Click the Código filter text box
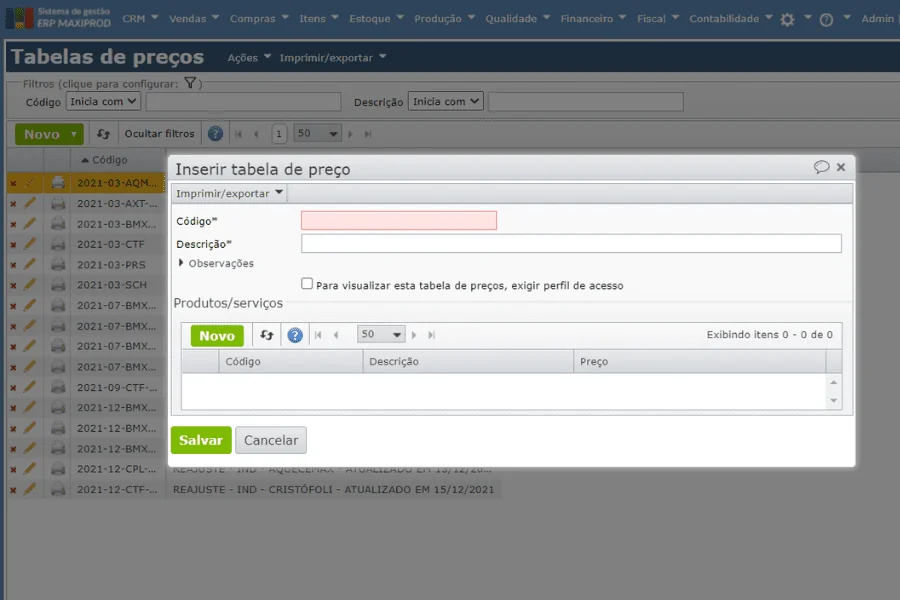Screen dimensions: 900x600 (x=243, y=102)
